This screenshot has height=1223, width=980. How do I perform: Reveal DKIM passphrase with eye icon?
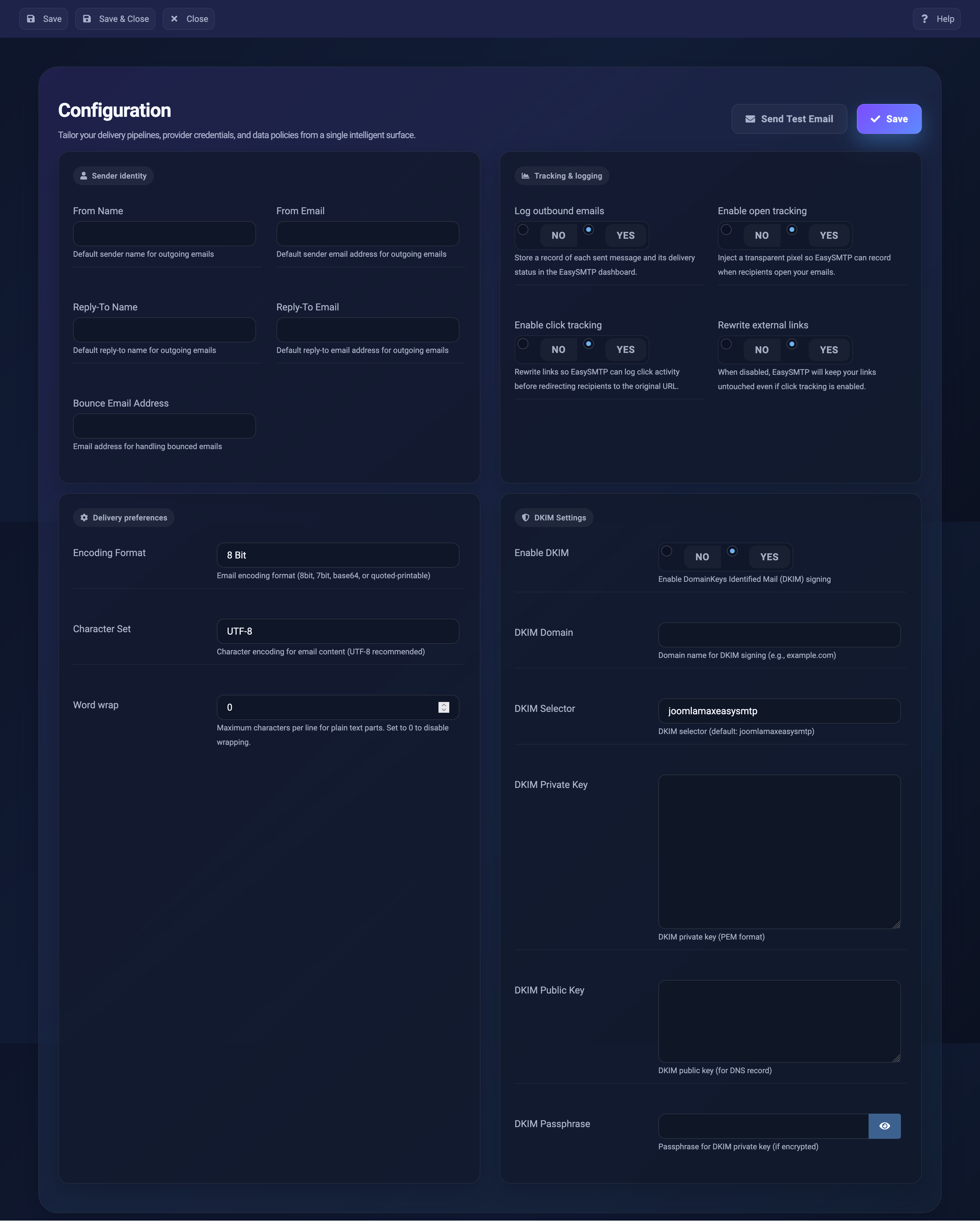(x=884, y=1126)
